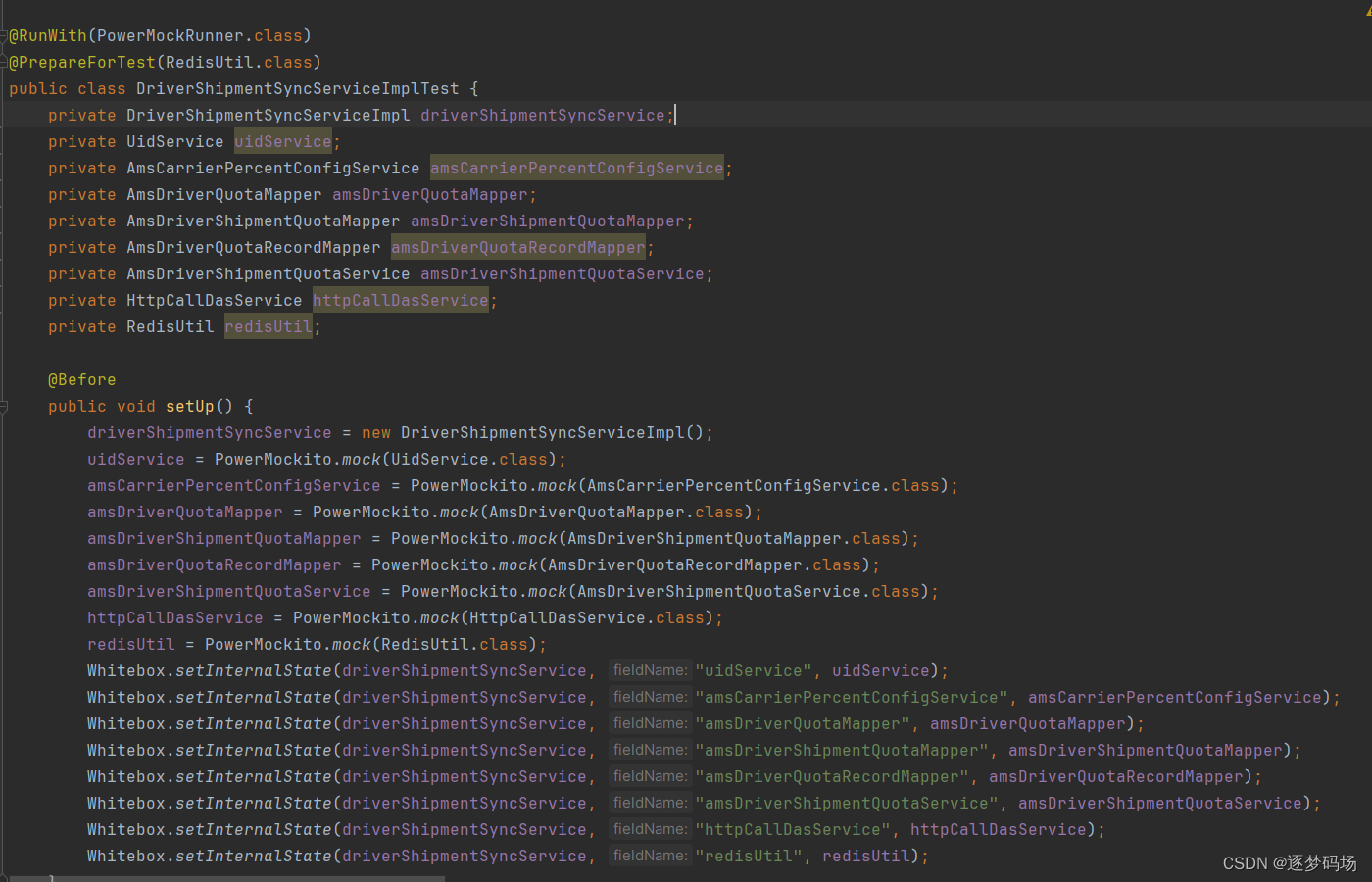Click highlighted amsCarrierPercentConfigService field declaration
The height and width of the screenshot is (882, 1372).
pyautogui.click(x=577, y=169)
